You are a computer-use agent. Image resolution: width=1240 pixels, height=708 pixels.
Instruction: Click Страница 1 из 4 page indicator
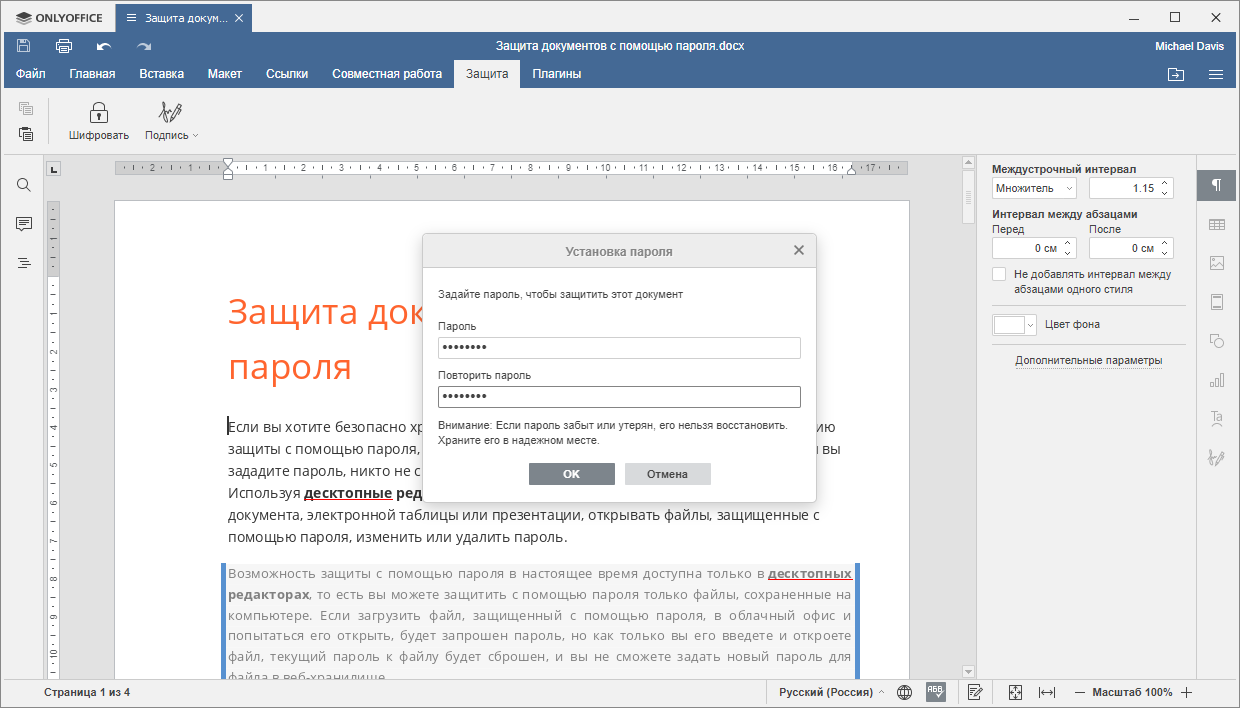[87, 692]
